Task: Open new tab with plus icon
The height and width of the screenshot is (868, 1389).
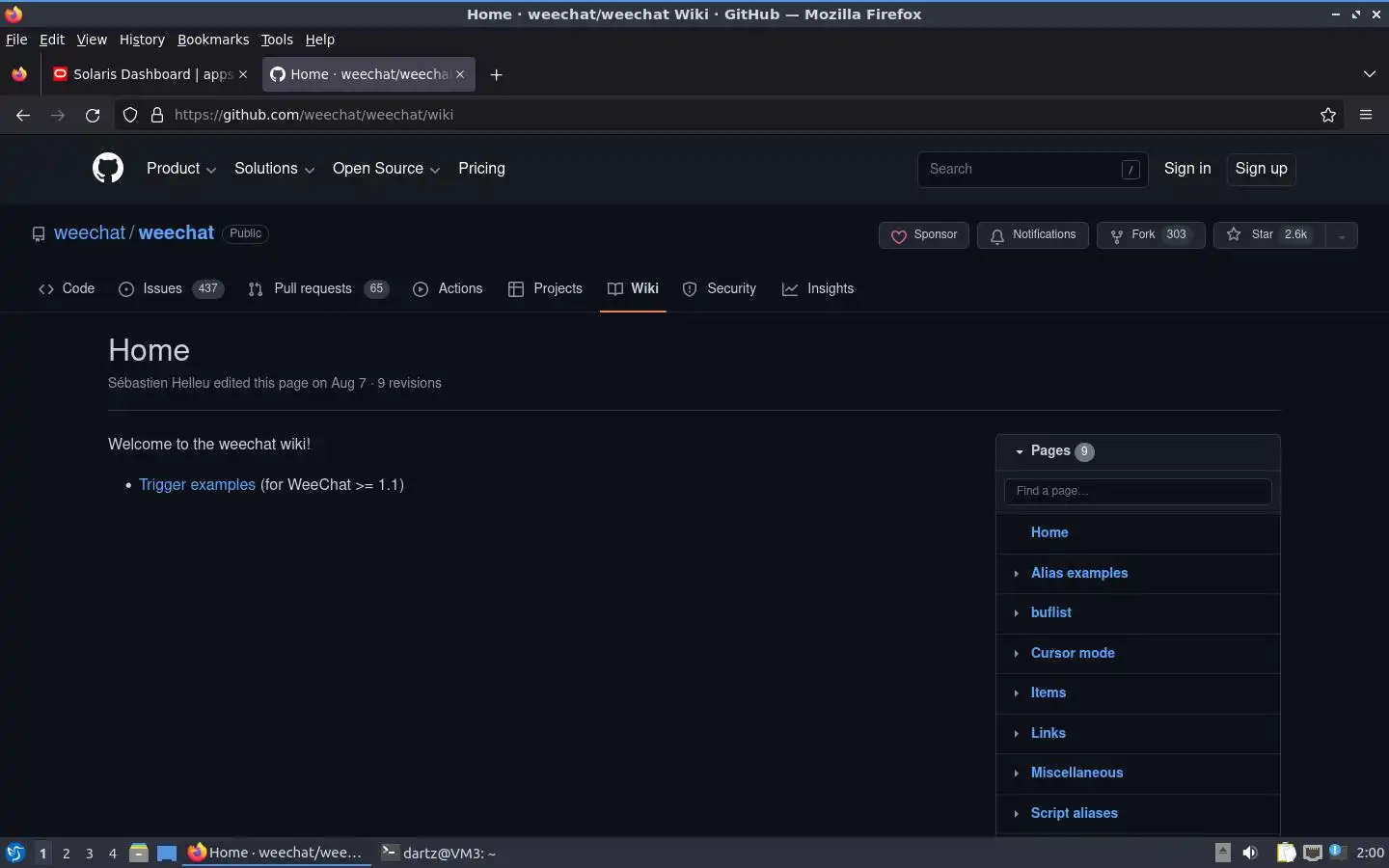Action: pyautogui.click(x=496, y=74)
